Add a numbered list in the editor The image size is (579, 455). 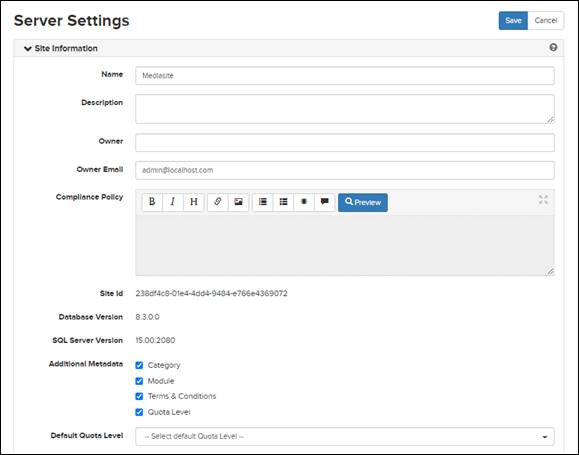click(263, 202)
